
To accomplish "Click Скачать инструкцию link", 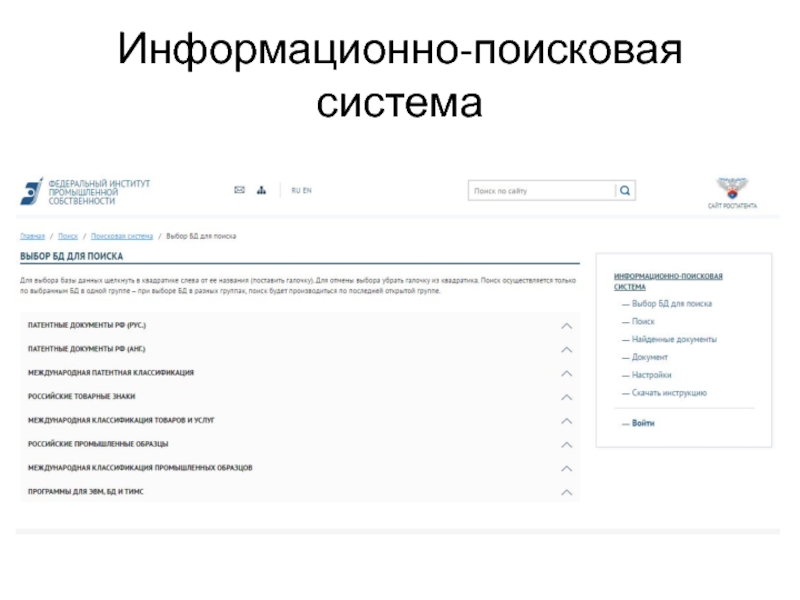I will (669, 393).
